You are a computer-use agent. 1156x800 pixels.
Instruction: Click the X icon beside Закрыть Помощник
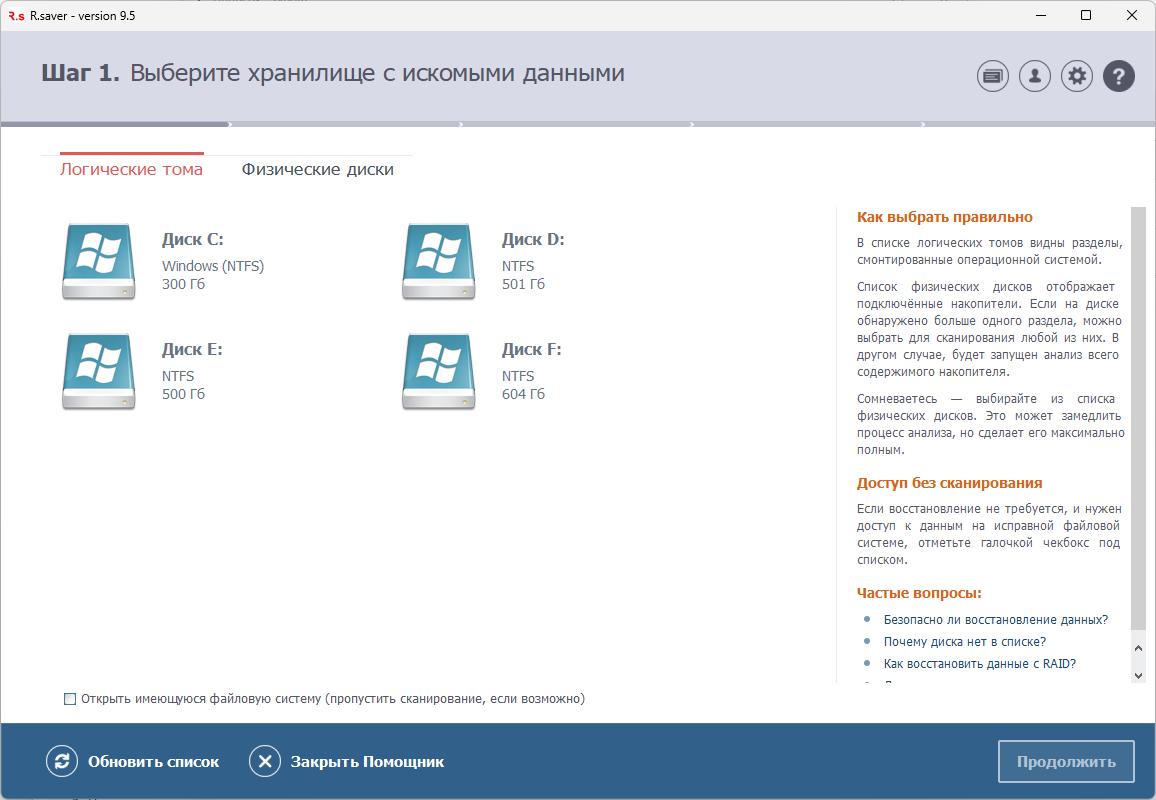pyautogui.click(x=265, y=762)
